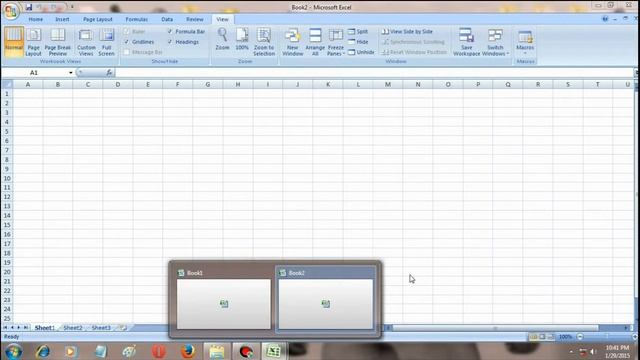Viewport: 640px width, 360px height.
Task: Toggle the Gridlines checkbox
Action: coord(127,42)
